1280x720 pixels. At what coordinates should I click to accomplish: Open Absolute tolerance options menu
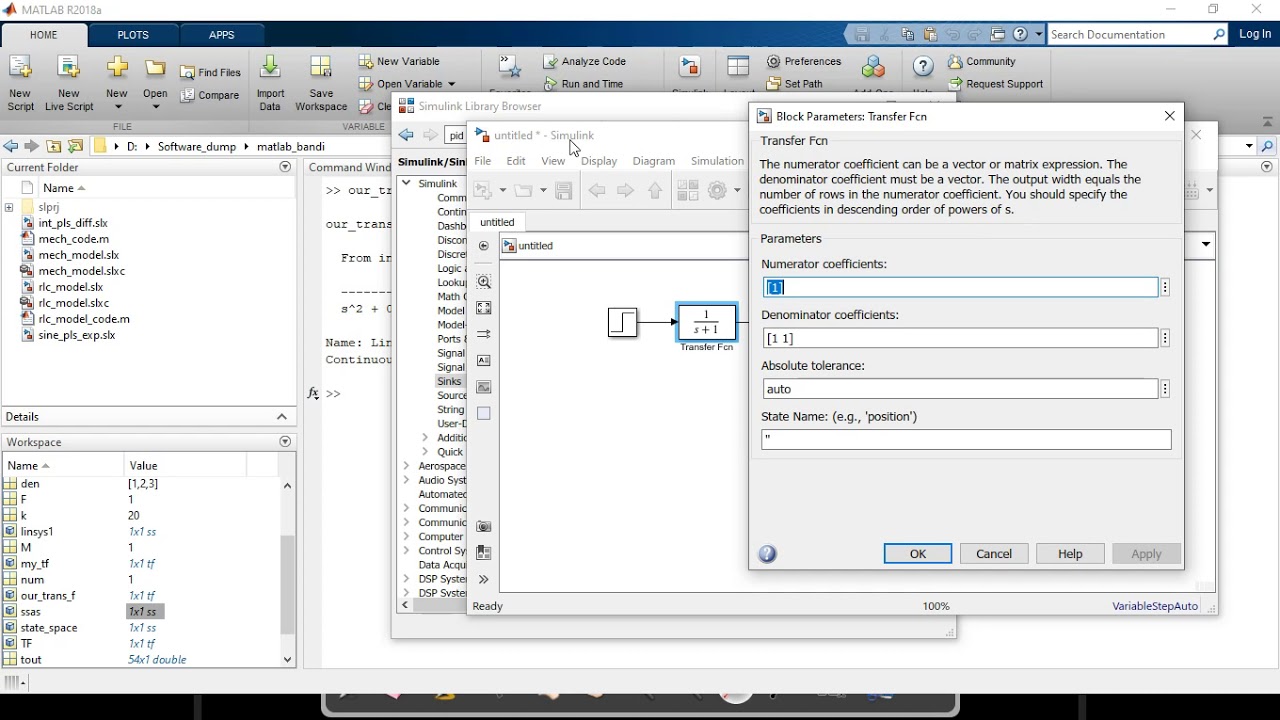1166,389
